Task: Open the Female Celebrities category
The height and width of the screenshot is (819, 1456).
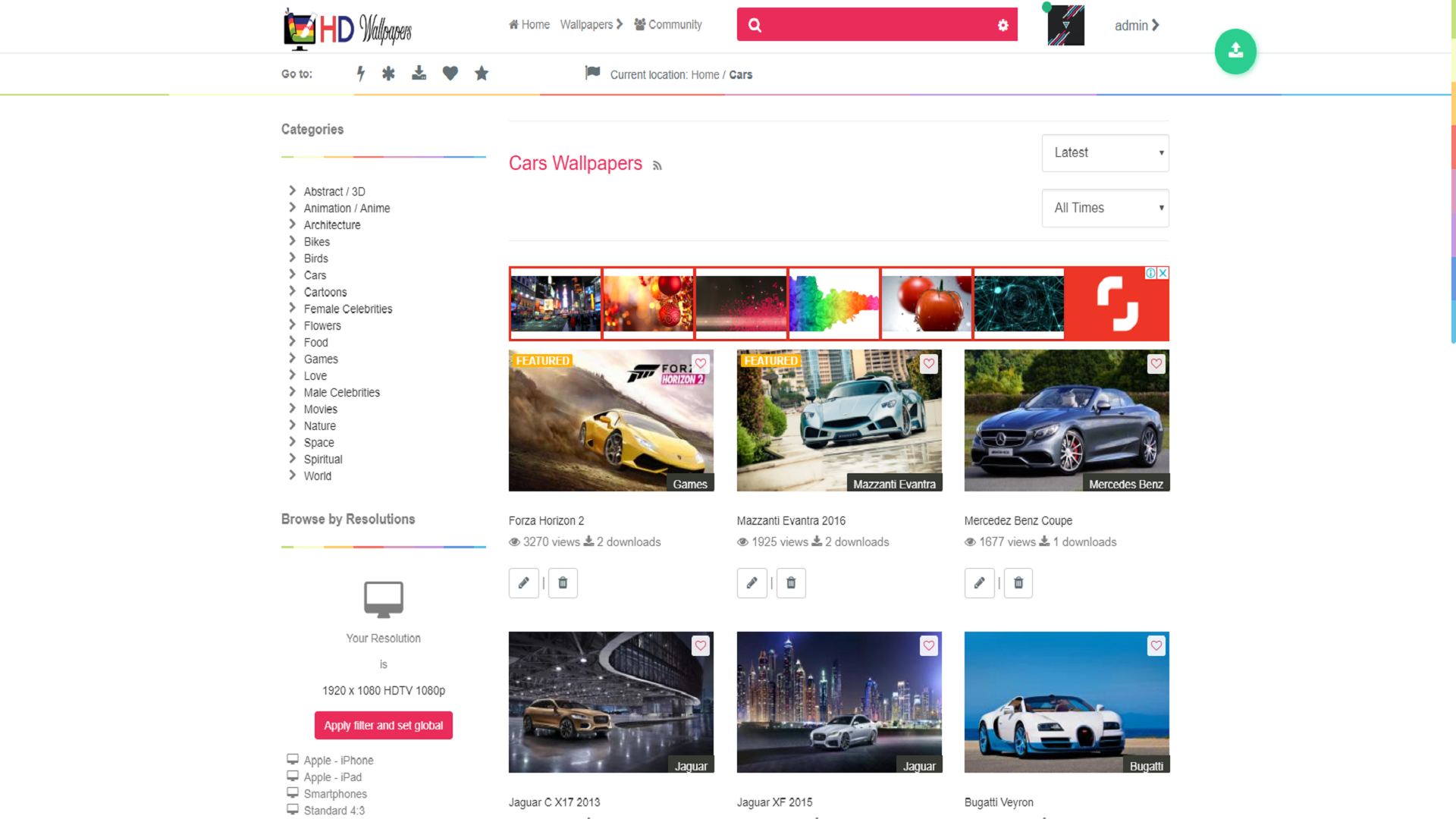Action: point(348,309)
